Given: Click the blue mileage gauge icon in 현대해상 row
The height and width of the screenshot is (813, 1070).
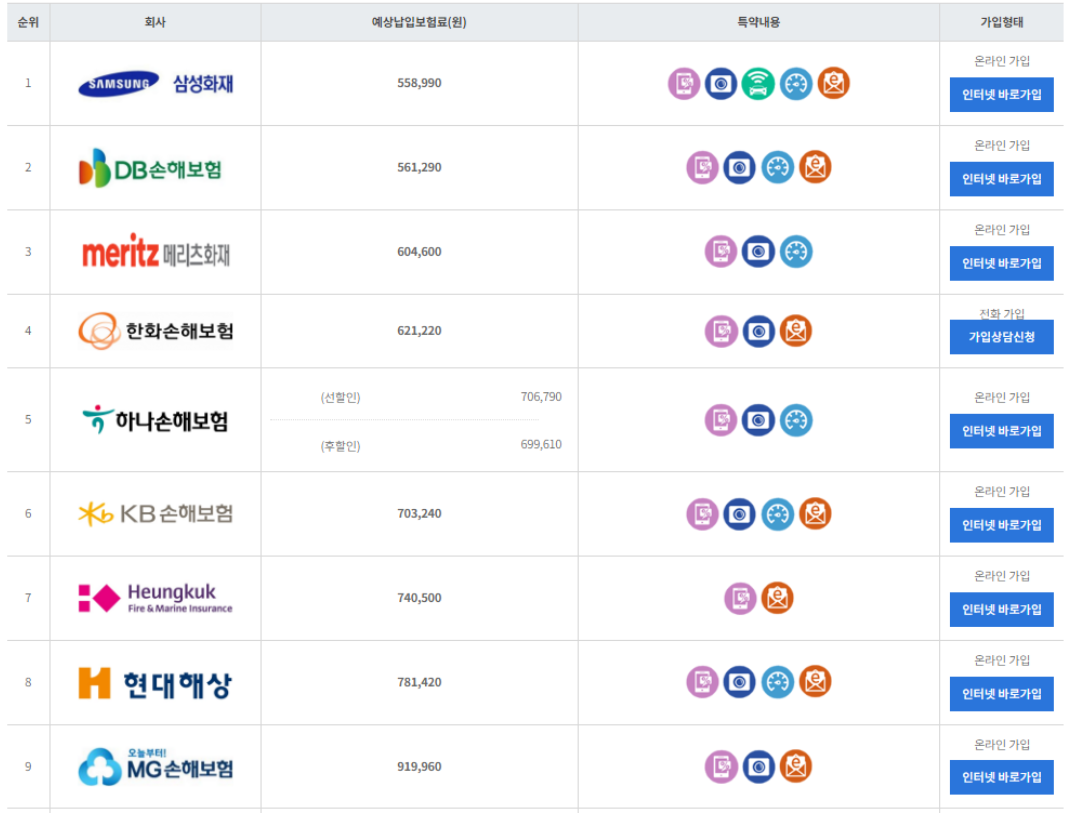Looking at the screenshot, I should pos(778,681).
